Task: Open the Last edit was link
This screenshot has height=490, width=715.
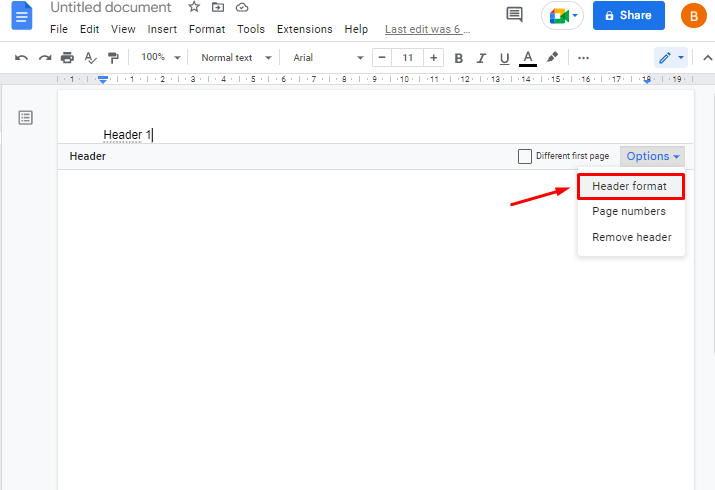Action: click(427, 30)
